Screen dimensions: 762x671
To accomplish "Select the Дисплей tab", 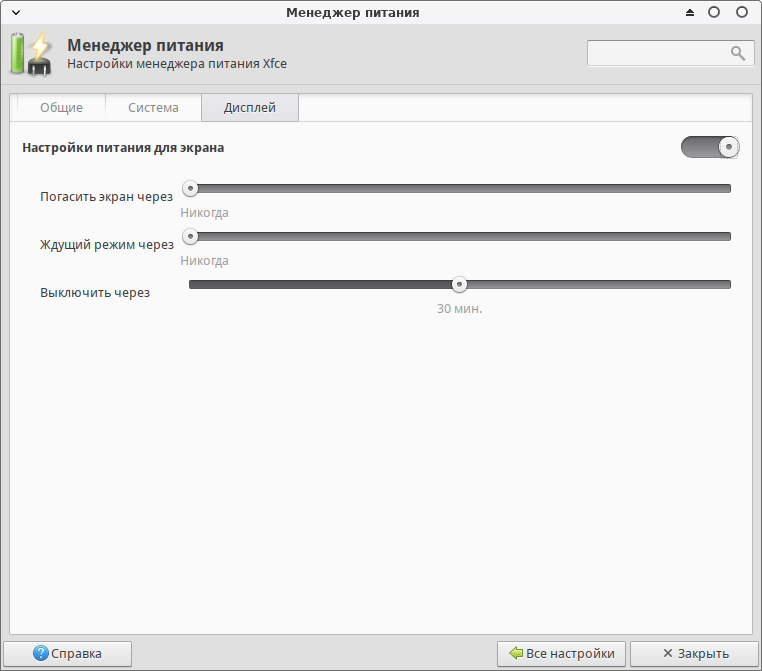I will (x=250, y=107).
